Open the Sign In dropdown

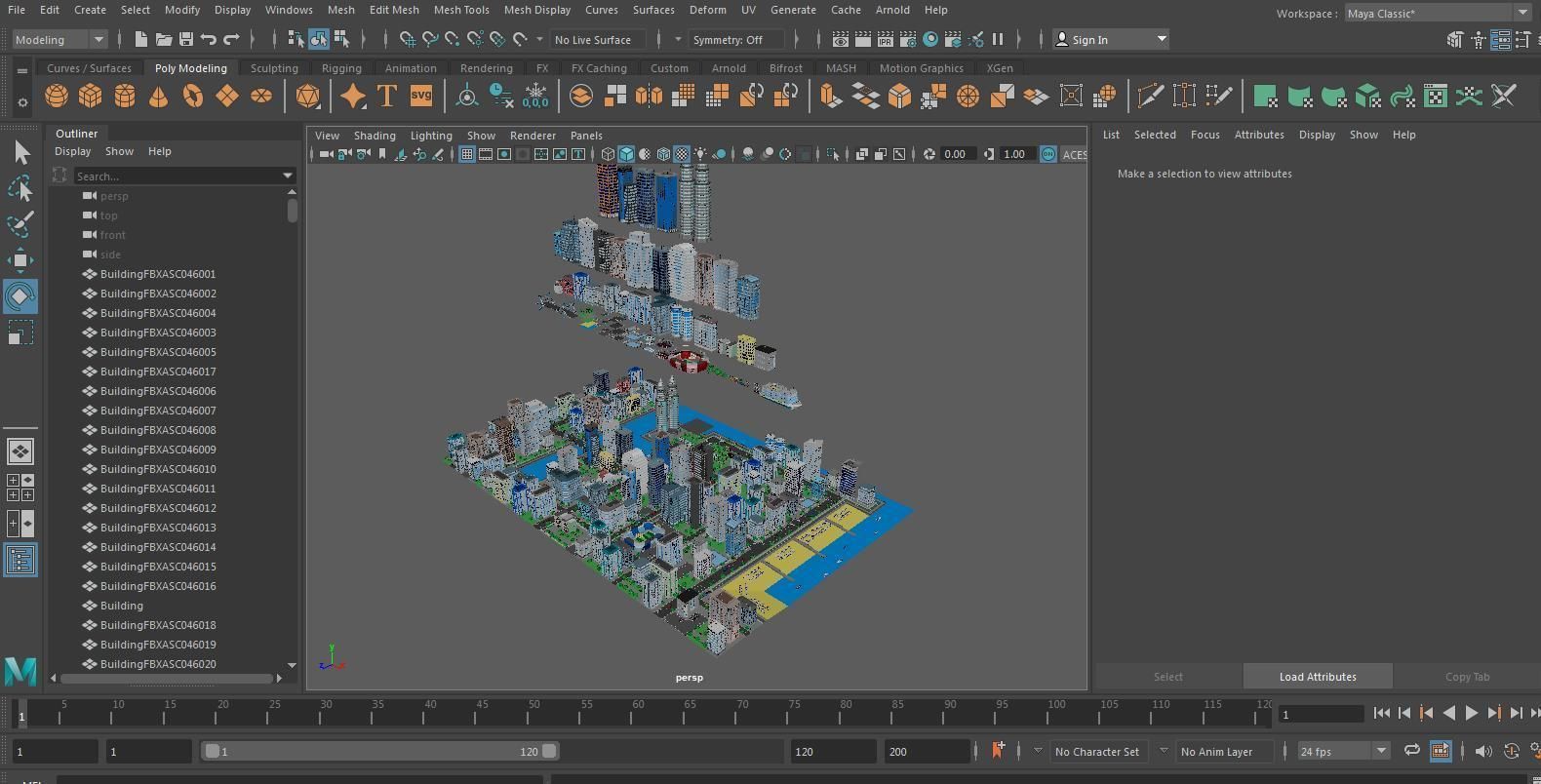point(1112,39)
